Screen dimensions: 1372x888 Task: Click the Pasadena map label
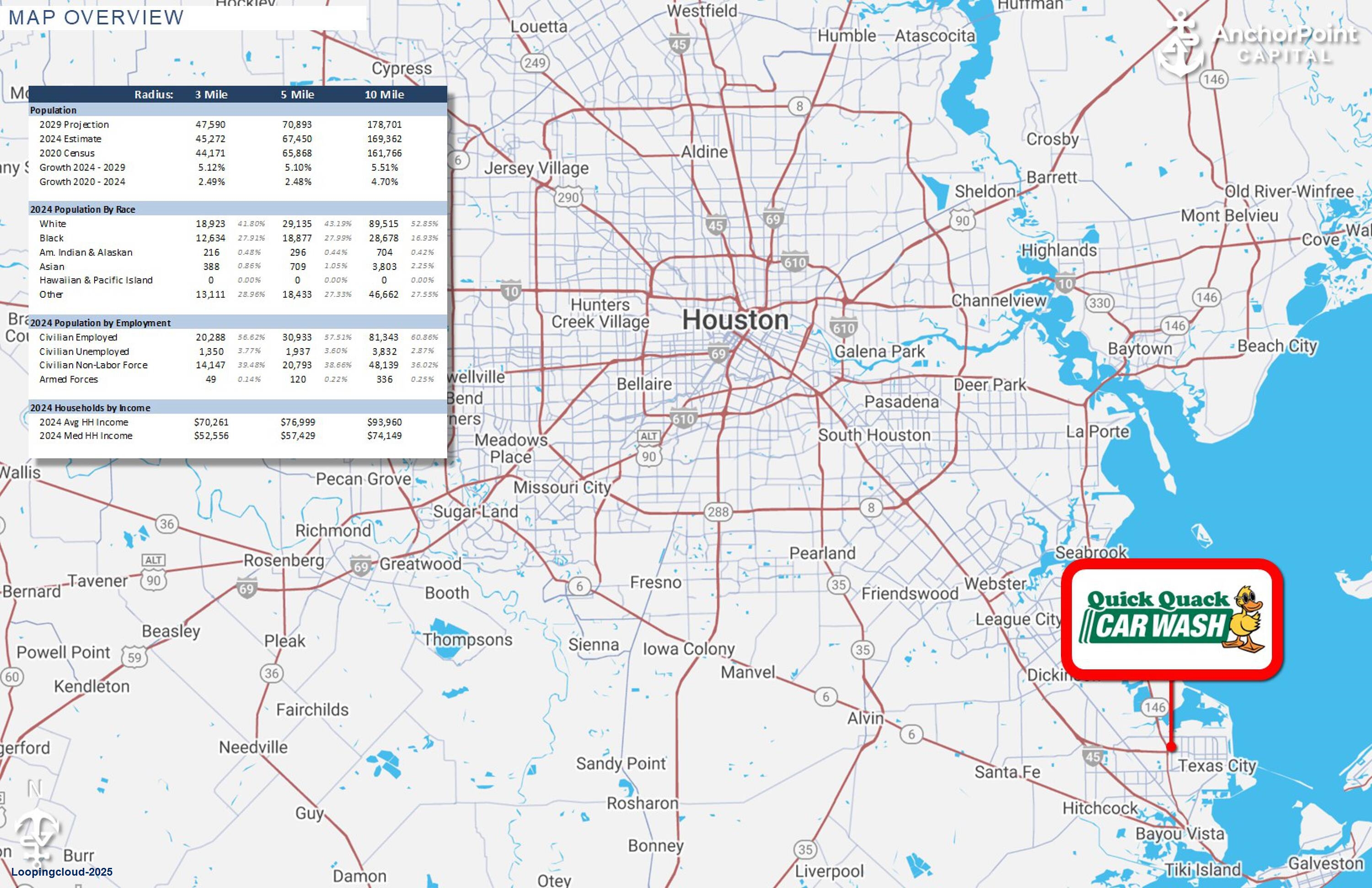901,401
